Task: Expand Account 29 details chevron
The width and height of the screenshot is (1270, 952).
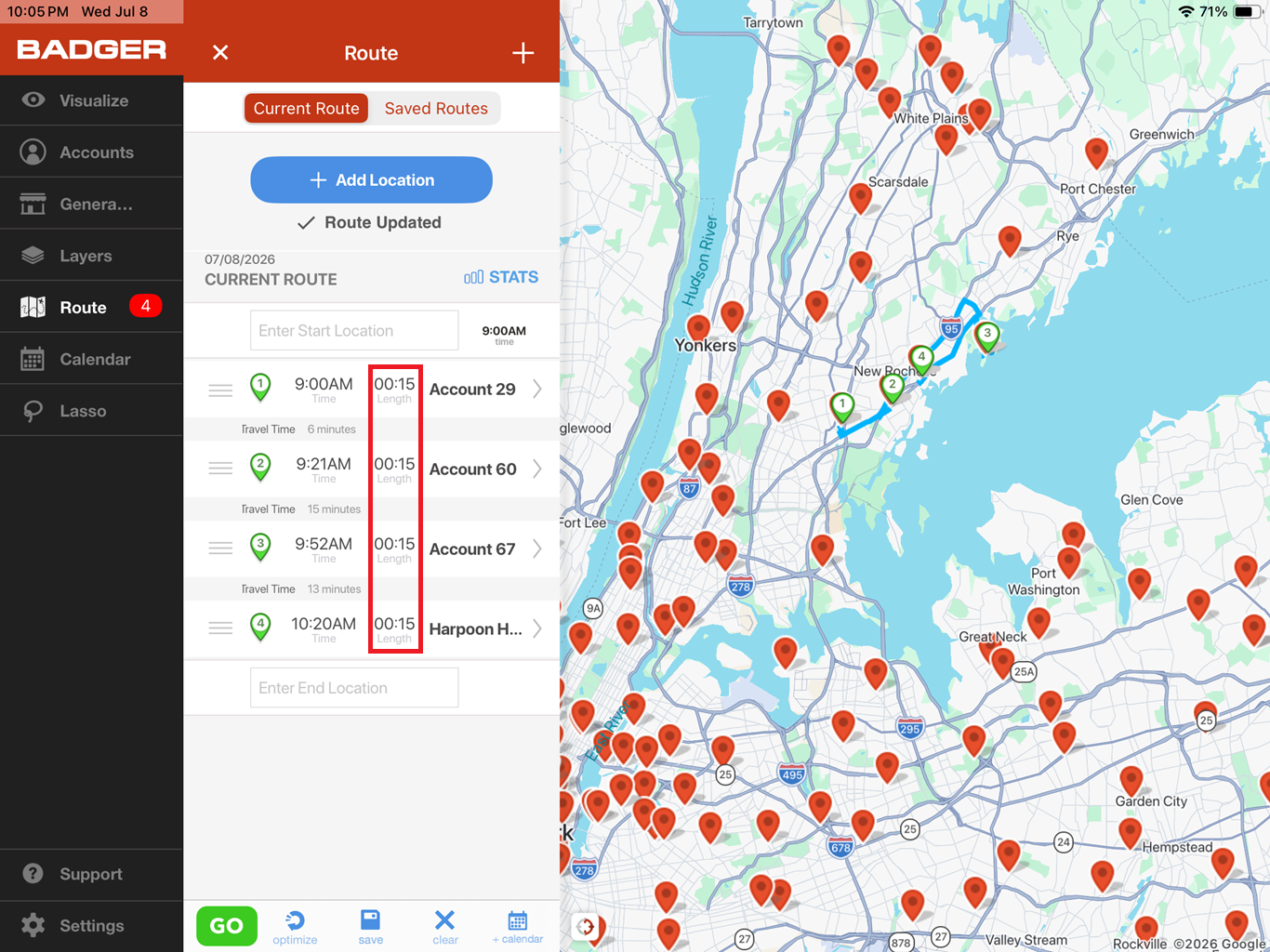Action: point(537,389)
